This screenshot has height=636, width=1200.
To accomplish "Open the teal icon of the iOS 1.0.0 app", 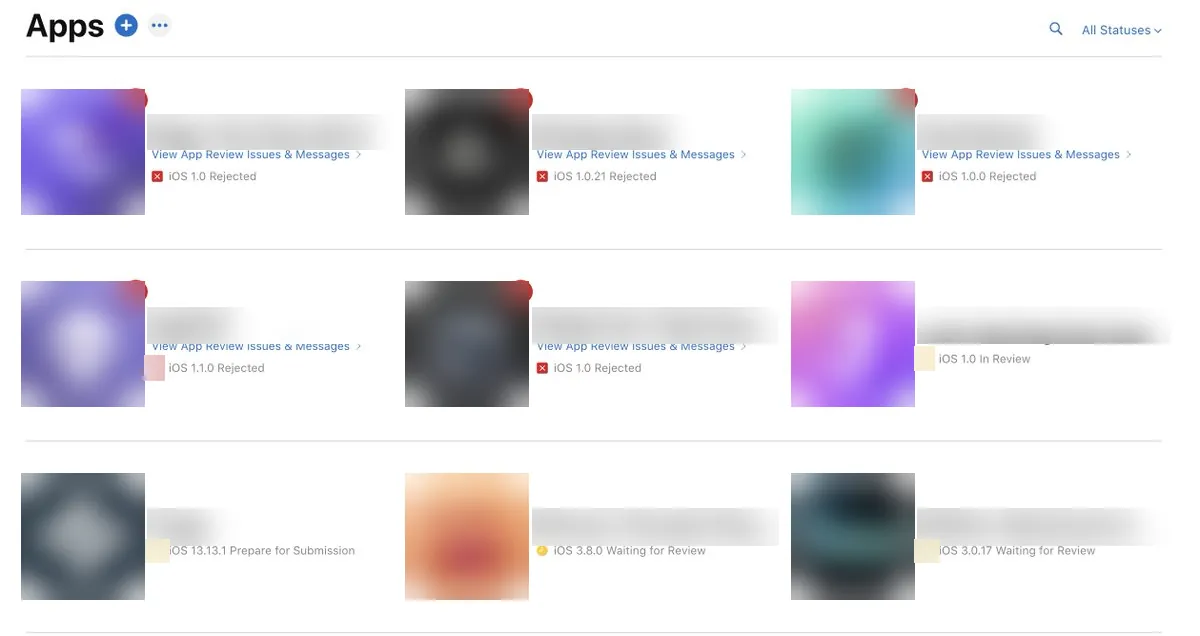I will [853, 152].
